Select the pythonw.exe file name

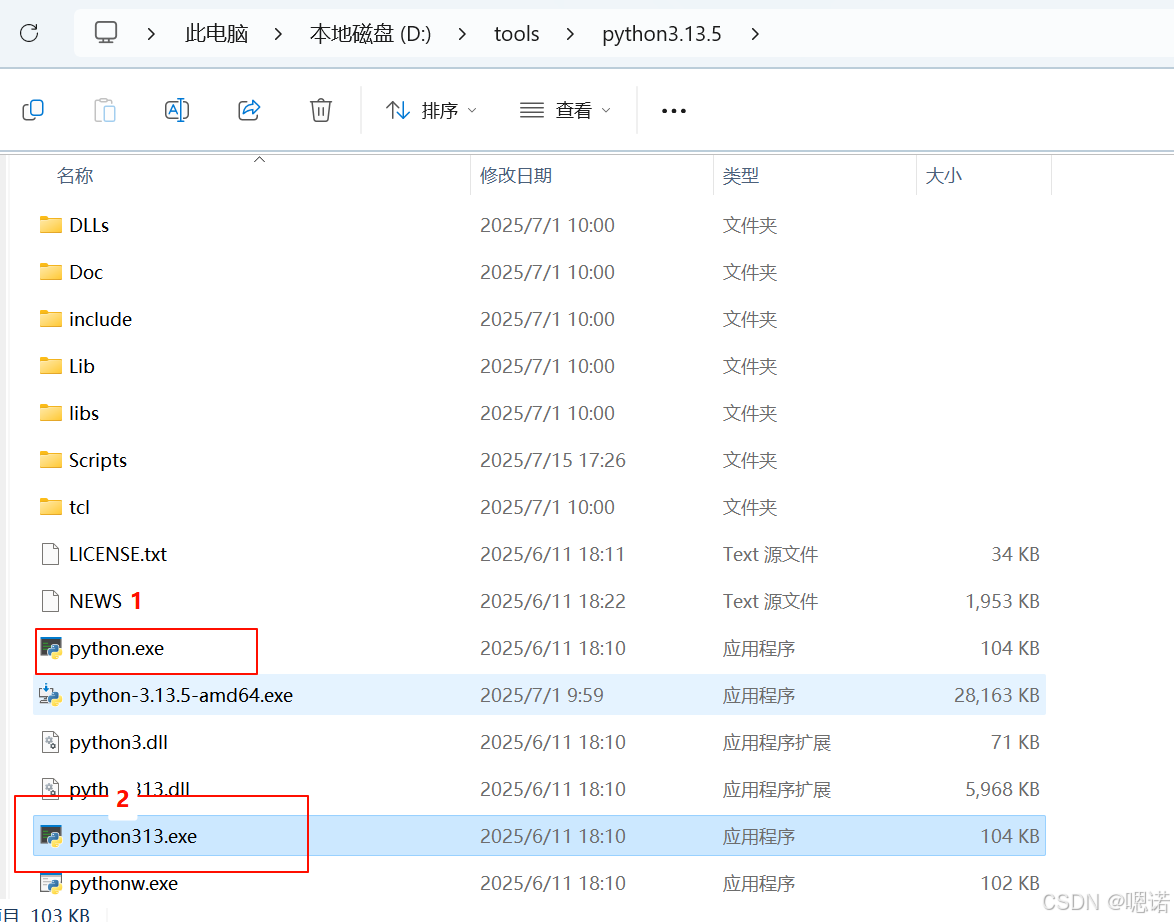tap(124, 884)
